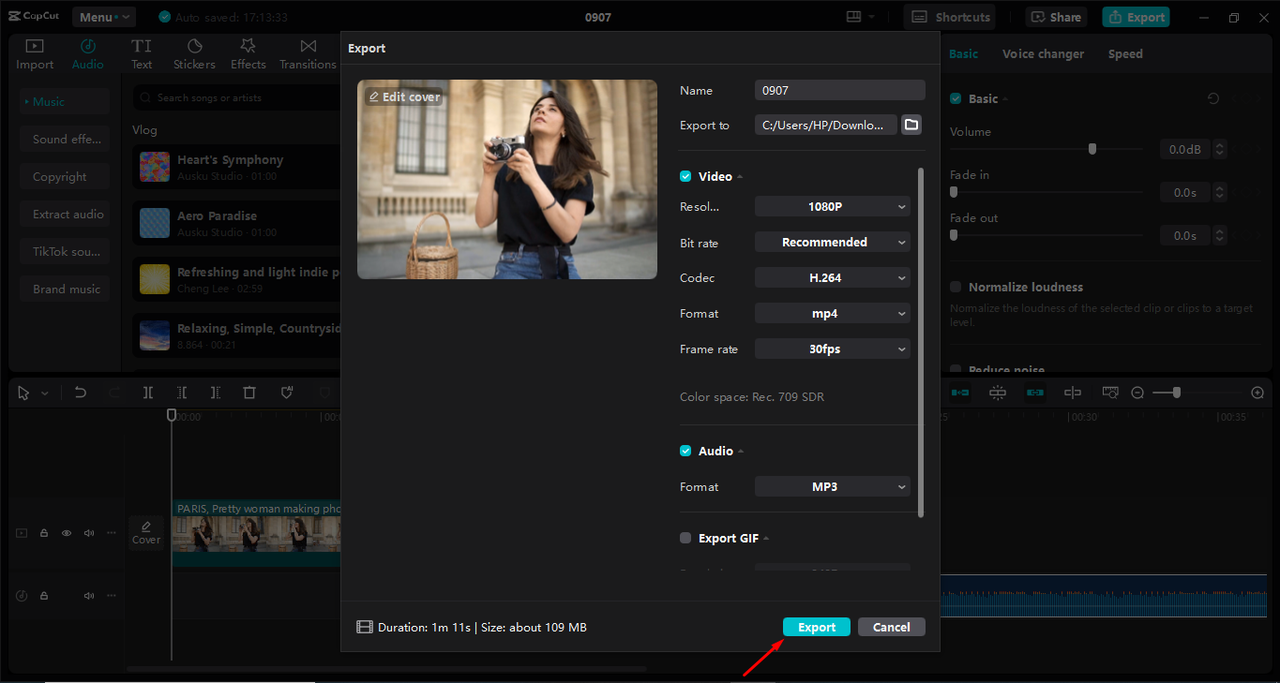Image resolution: width=1280 pixels, height=683 pixels.
Task: Open video track more options dots
Action: (x=112, y=533)
